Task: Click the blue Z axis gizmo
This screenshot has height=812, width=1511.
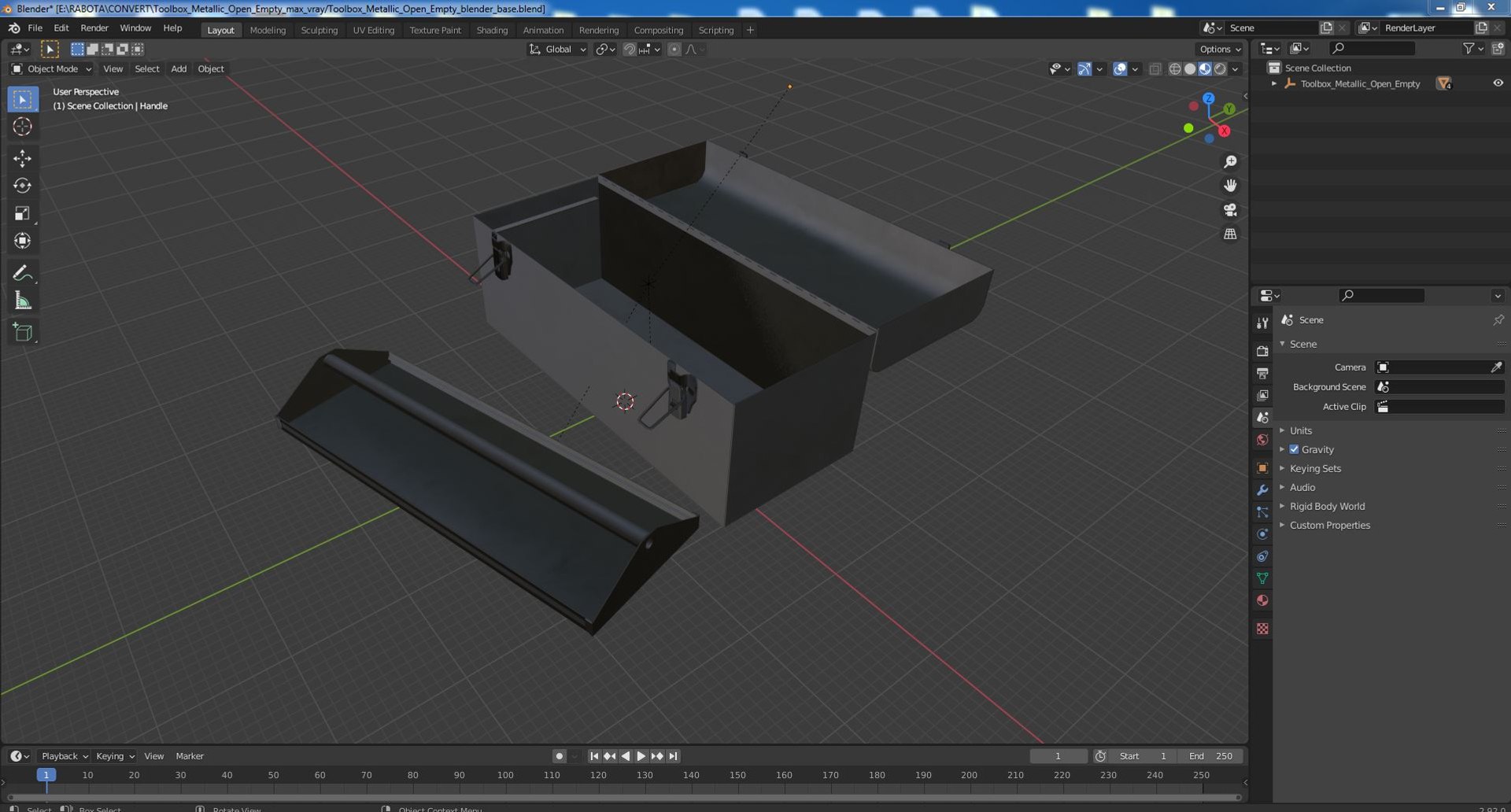Action: [1209, 98]
